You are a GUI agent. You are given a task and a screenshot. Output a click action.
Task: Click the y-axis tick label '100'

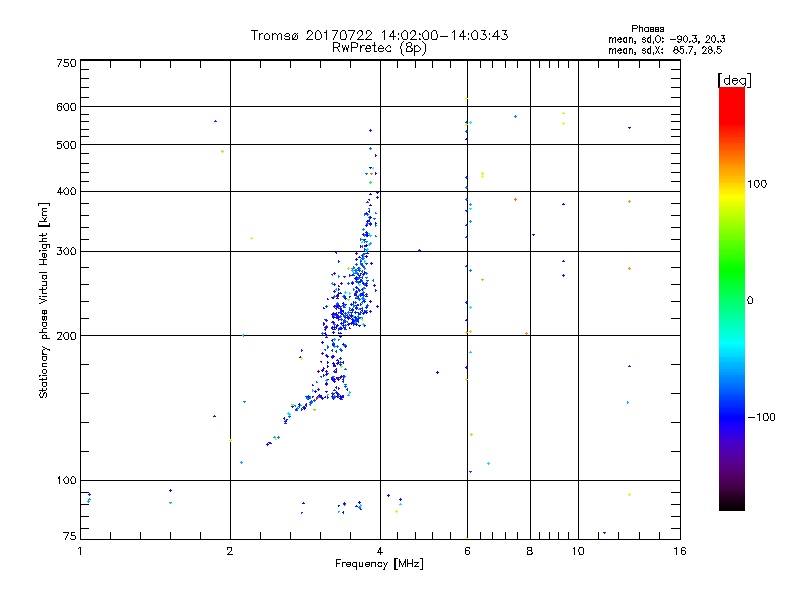pyautogui.click(x=66, y=481)
